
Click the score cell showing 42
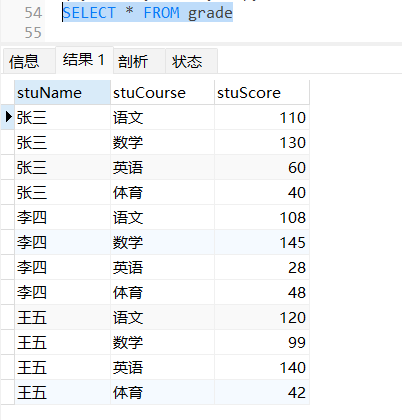[262, 392]
